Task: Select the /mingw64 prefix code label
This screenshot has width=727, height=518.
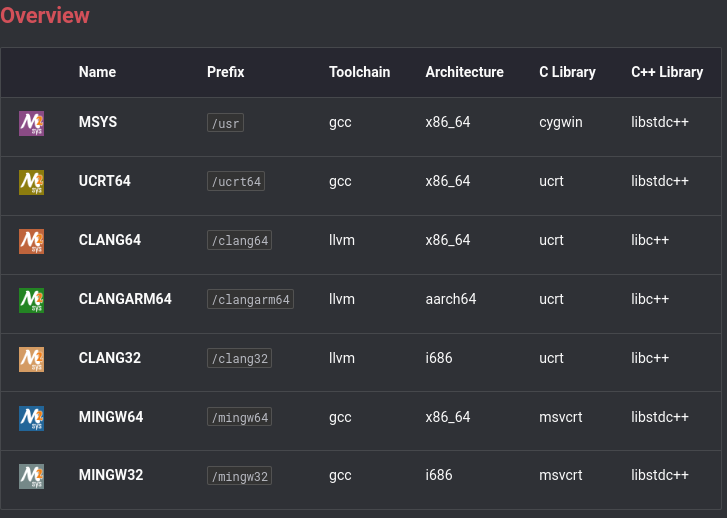Action: (239, 417)
